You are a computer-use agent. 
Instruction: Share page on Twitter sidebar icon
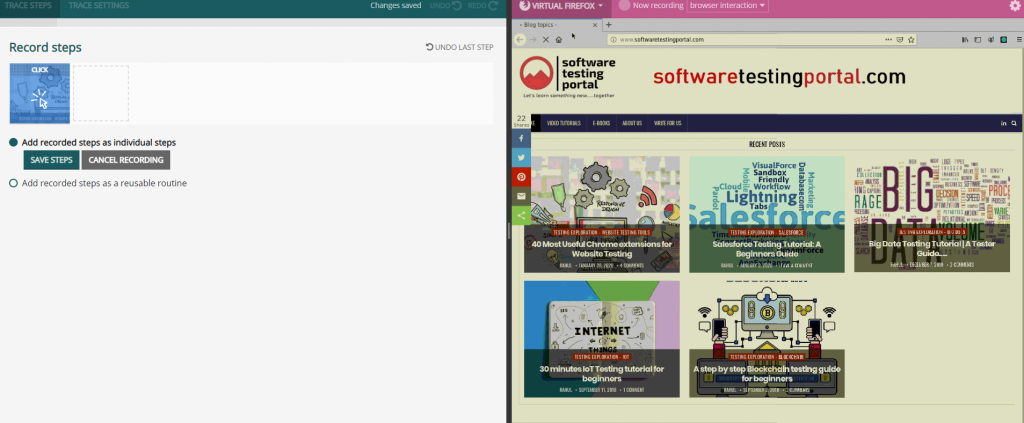521,157
